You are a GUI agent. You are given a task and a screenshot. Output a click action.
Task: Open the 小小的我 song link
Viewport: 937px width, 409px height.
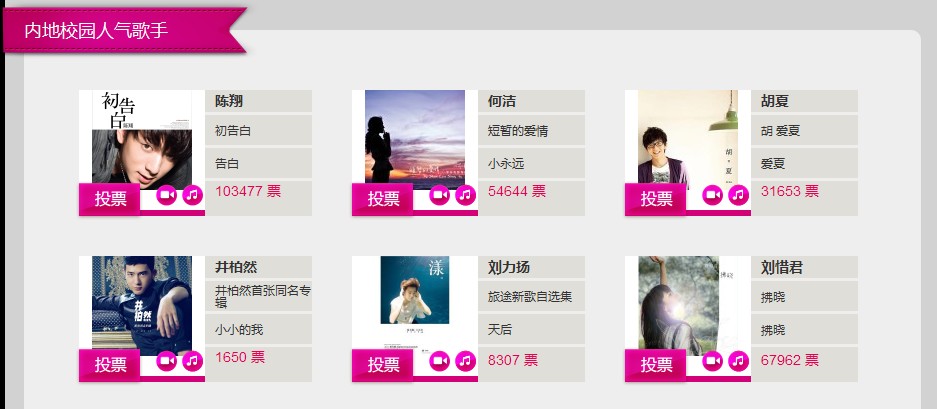pyautogui.click(x=239, y=329)
